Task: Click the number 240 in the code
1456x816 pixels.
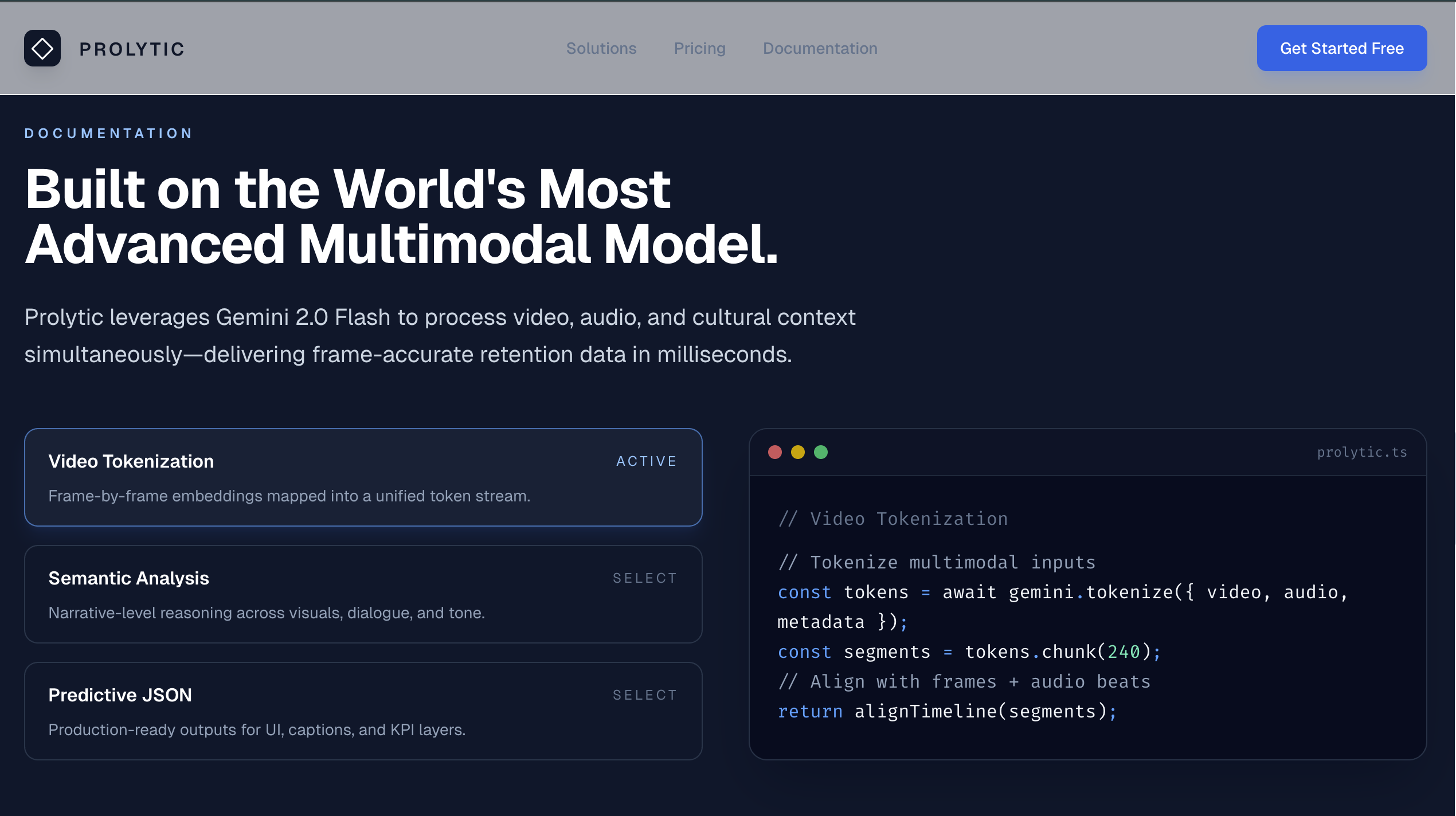Action: 1123,652
